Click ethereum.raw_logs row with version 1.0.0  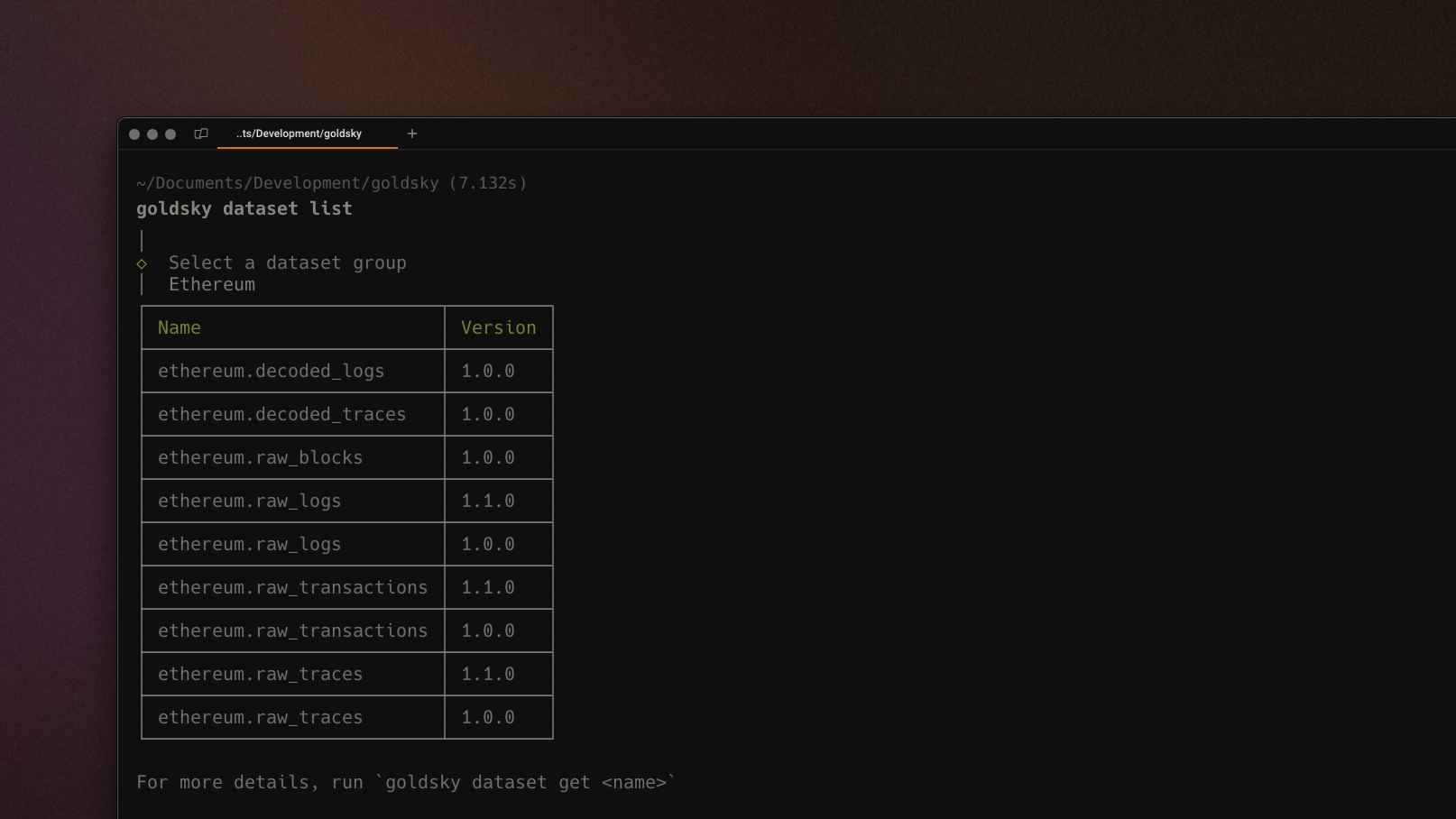pyautogui.click(x=347, y=544)
